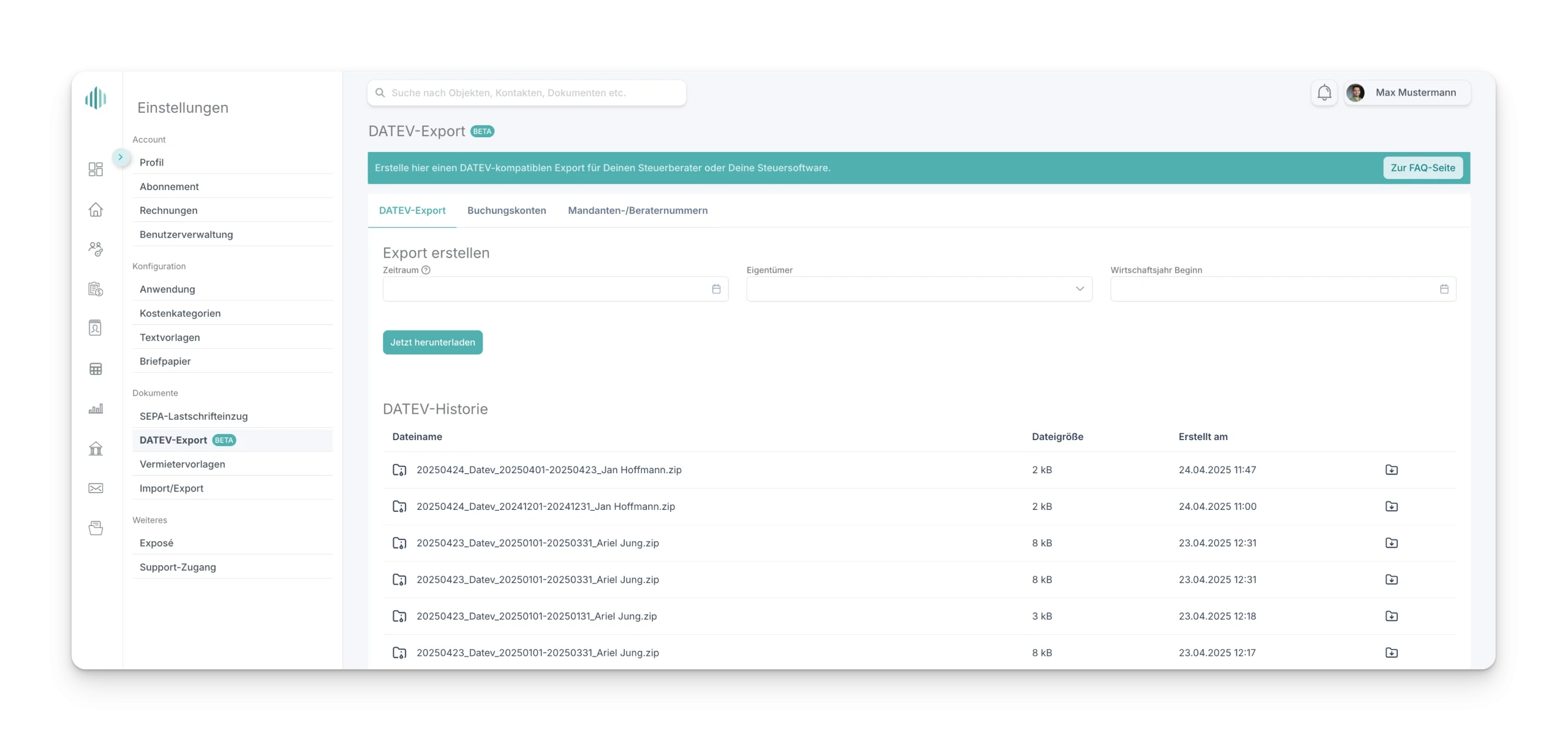Image resolution: width=1568 pixels, height=741 pixels.
Task: Open Kostenkategorien configuration
Action: coord(233,313)
